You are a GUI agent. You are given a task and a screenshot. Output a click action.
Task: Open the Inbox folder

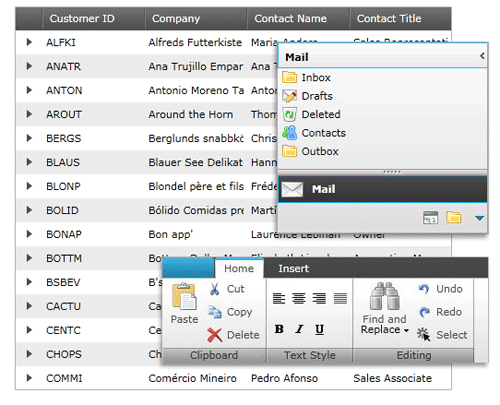pos(316,77)
